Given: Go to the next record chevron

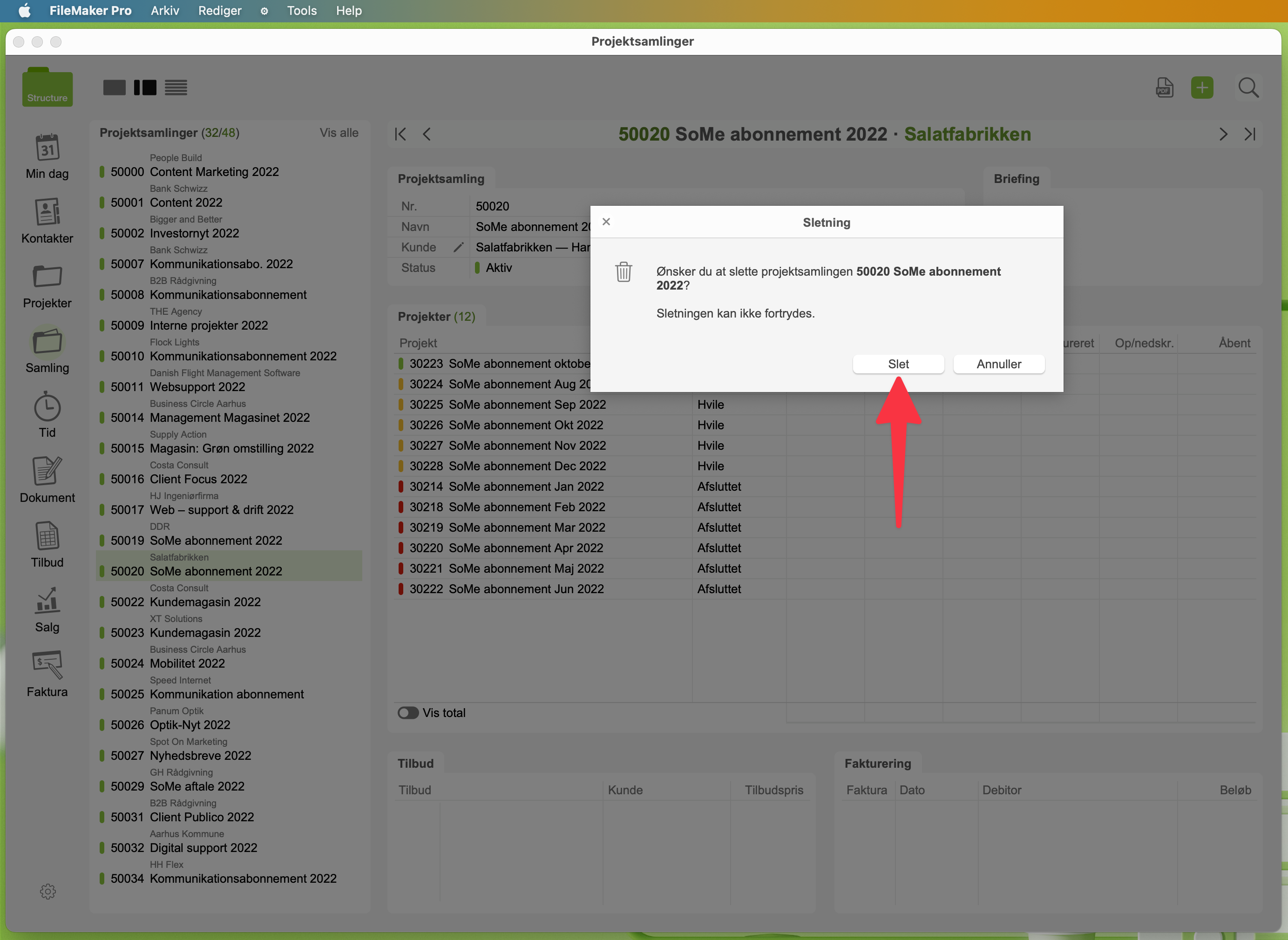Looking at the screenshot, I should tap(1223, 134).
